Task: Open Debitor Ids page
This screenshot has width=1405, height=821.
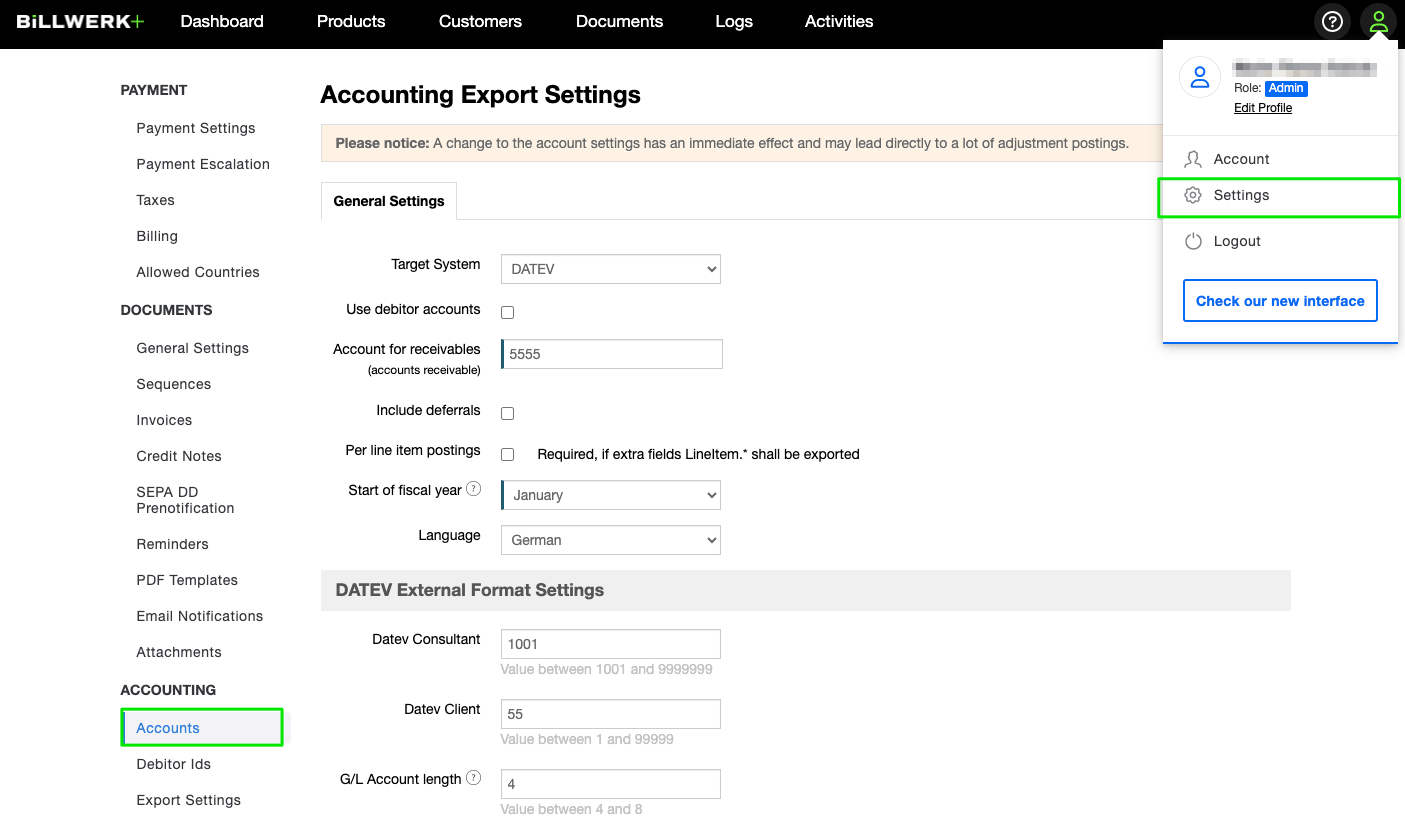Action: (174, 764)
